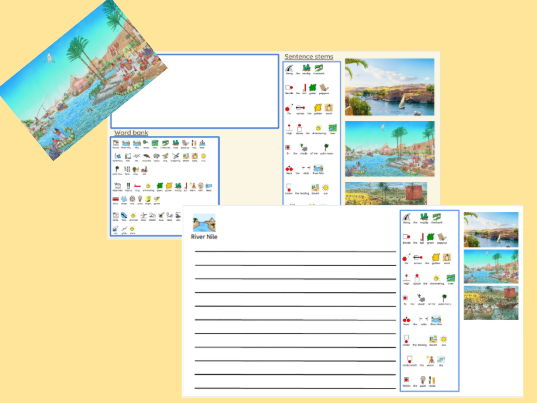The image size is (537, 403).
Task: Open the Nile sailboat photo on front worksheet
Action: [x=491, y=229]
